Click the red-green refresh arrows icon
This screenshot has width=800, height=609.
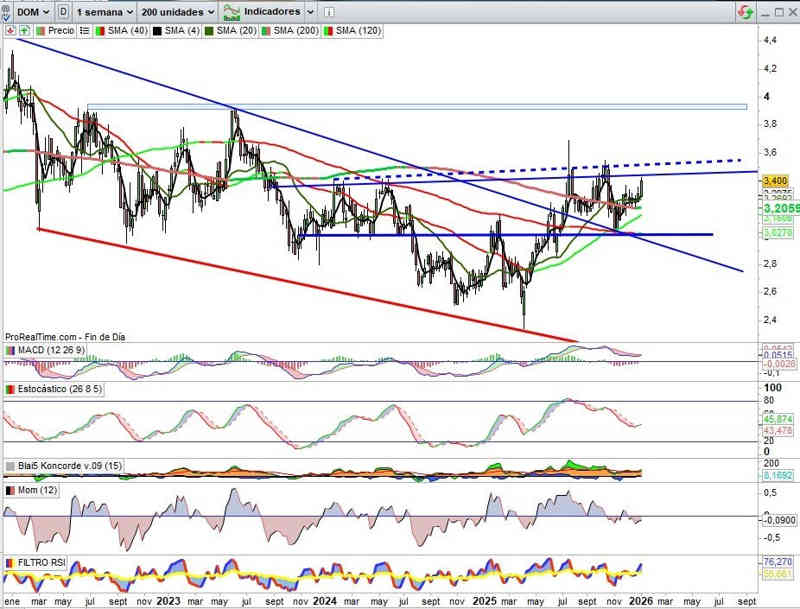coord(745,12)
